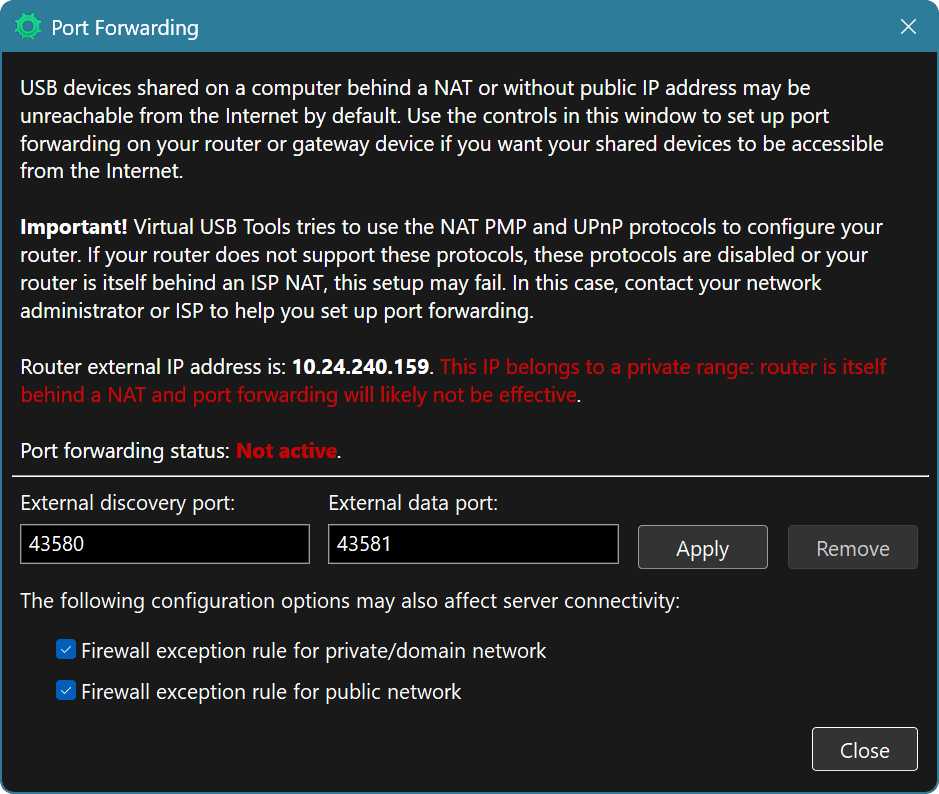Disable the firewall exception for private/domain network

pos(65,649)
